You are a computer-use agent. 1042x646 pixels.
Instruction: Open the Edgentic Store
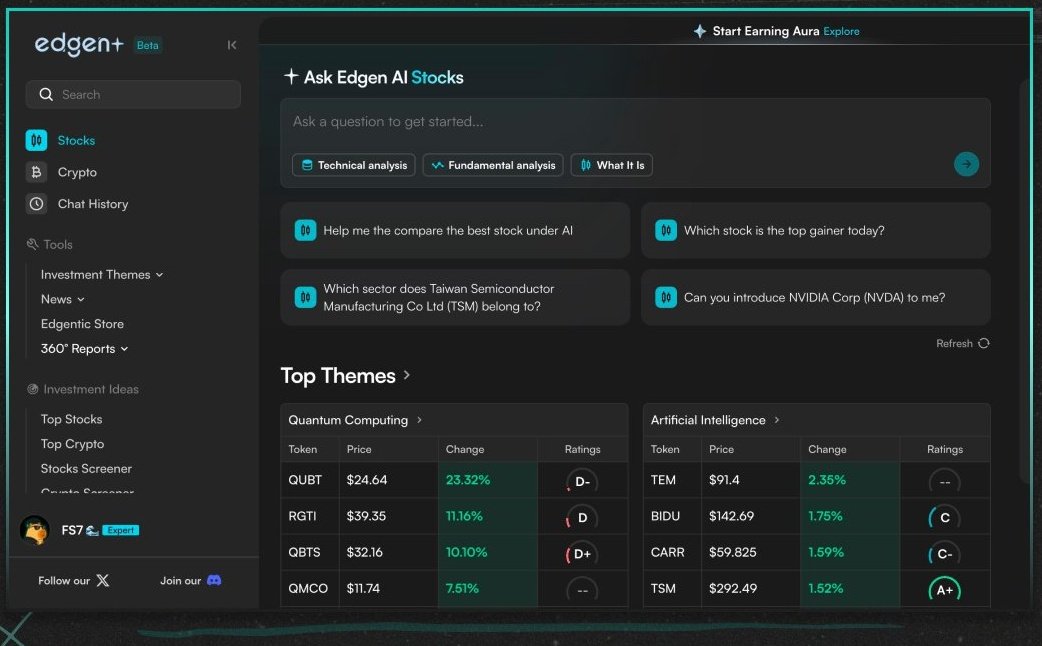[82, 324]
